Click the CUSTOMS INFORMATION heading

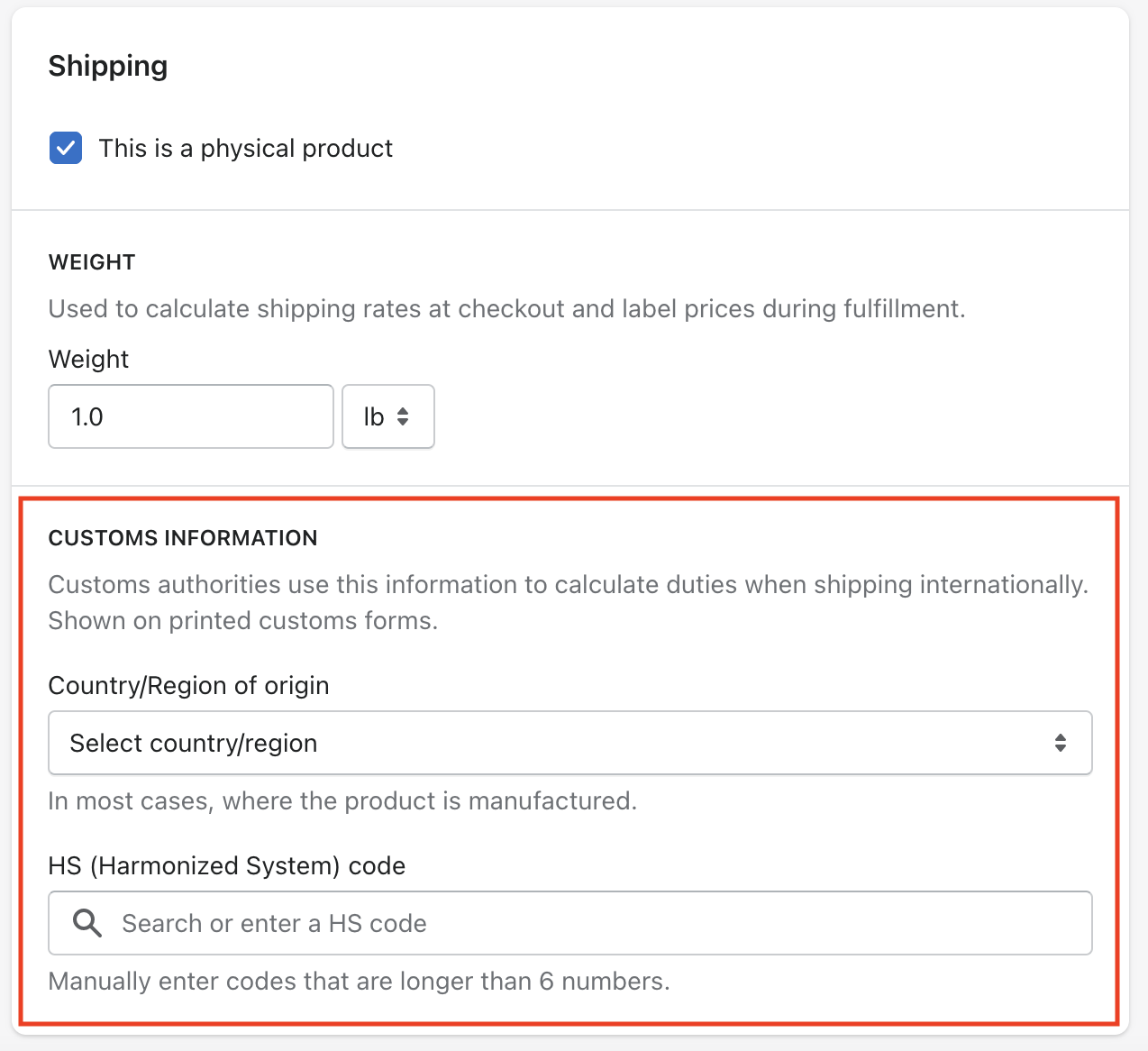(x=183, y=538)
